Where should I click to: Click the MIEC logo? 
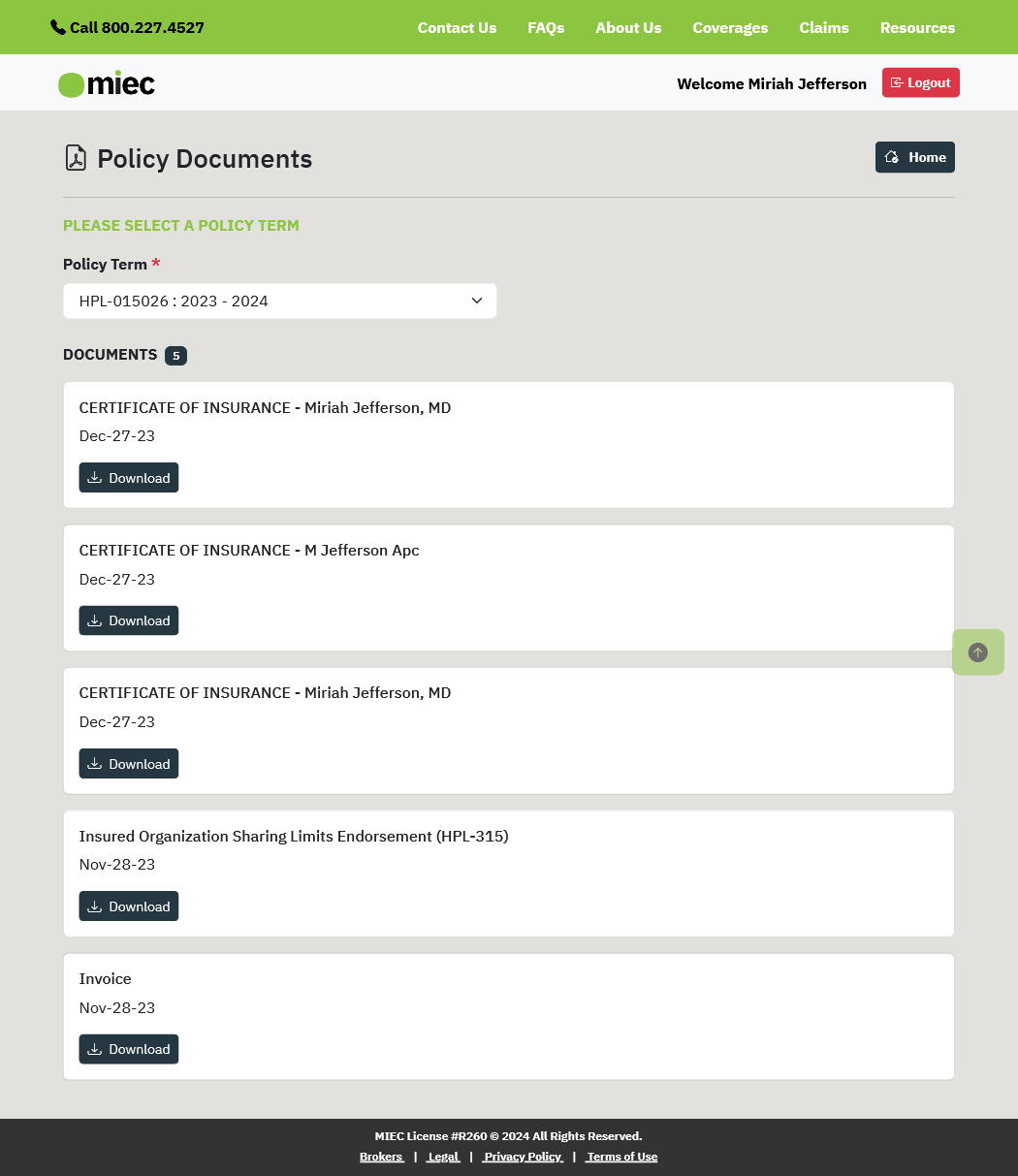coord(106,84)
